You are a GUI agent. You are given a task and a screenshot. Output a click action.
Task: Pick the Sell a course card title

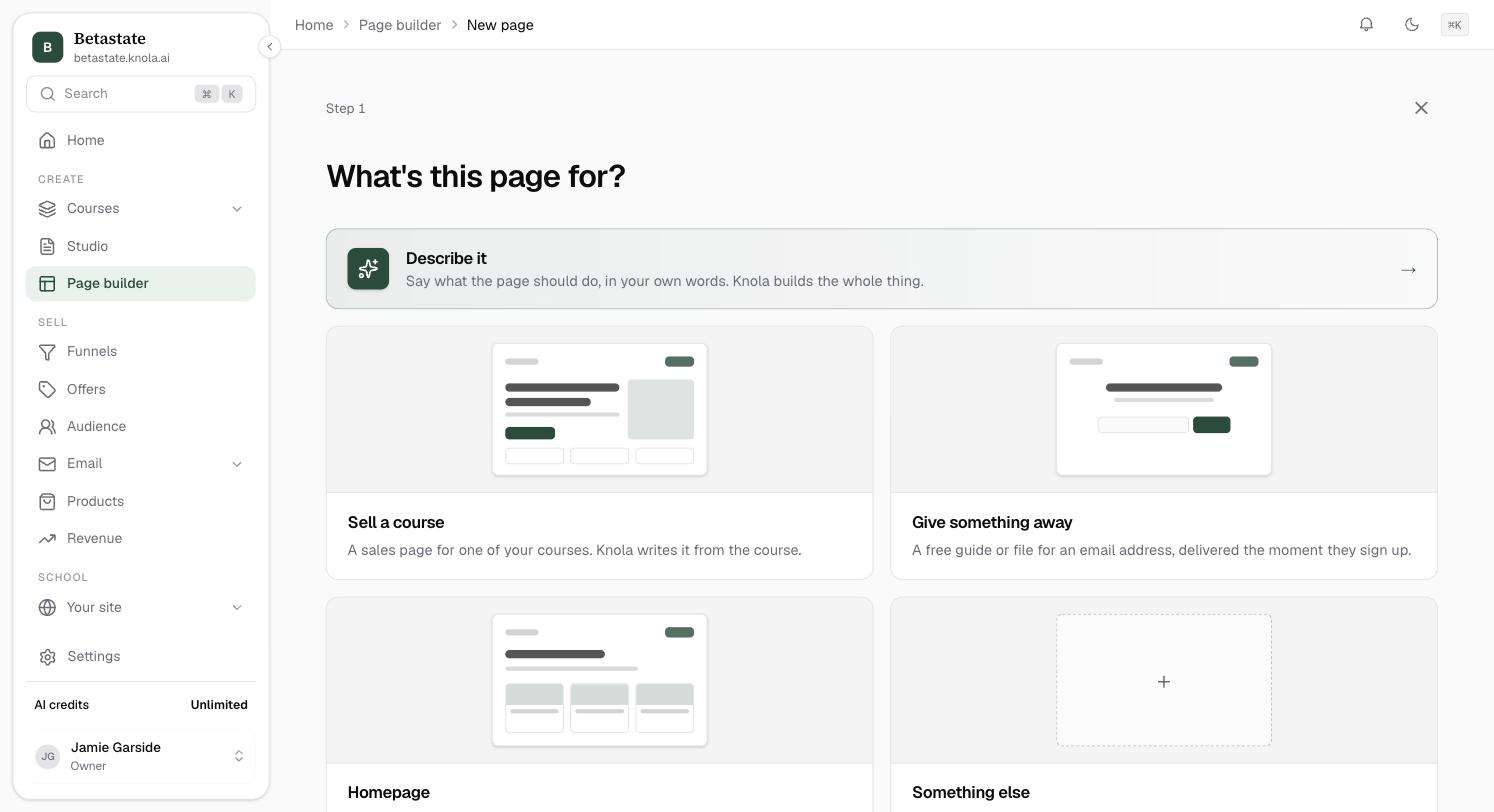click(x=396, y=523)
